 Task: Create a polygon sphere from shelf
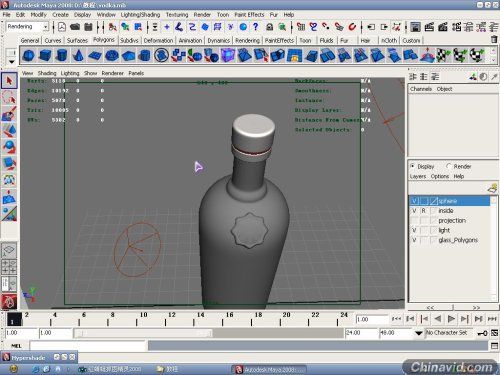pos(28,55)
